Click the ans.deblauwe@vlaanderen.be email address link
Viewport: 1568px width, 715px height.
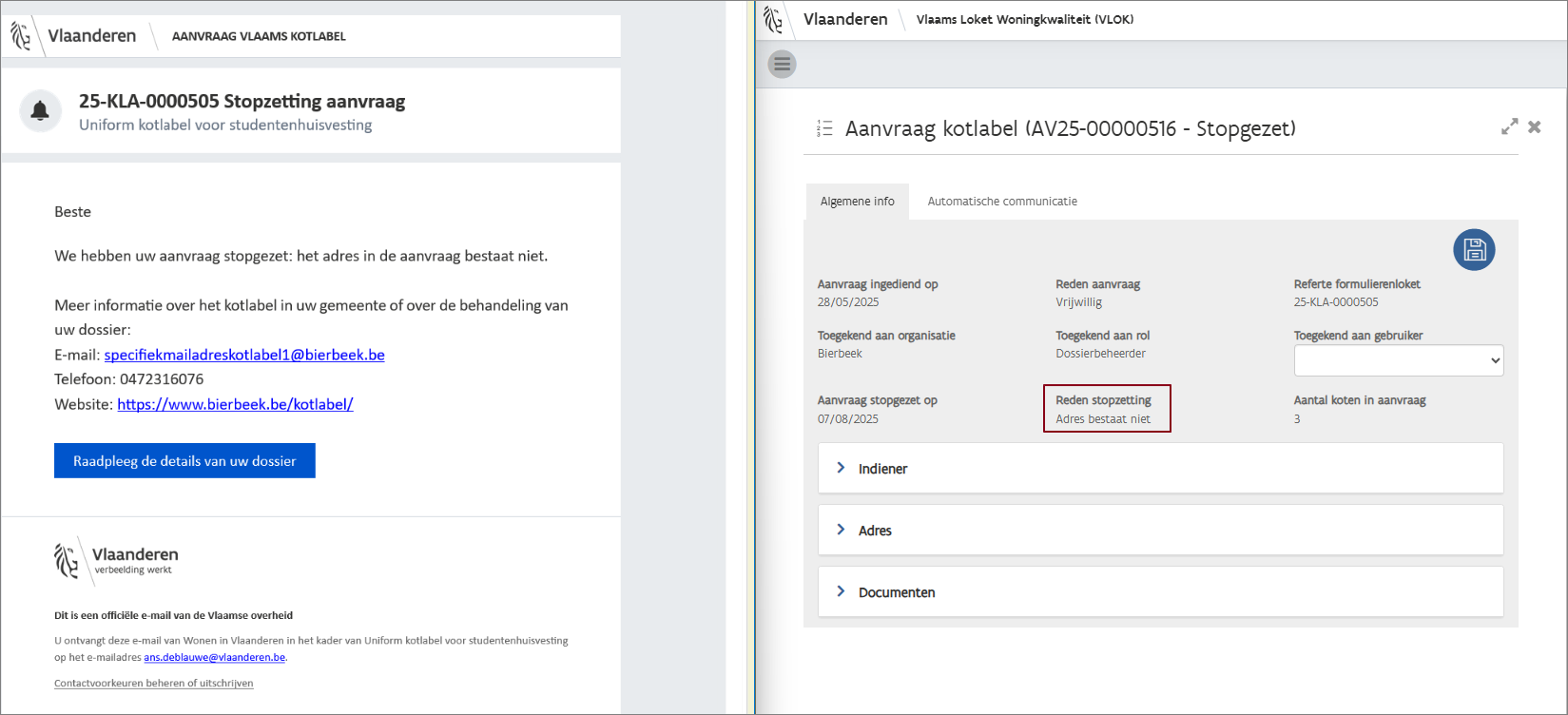(214, 657)
